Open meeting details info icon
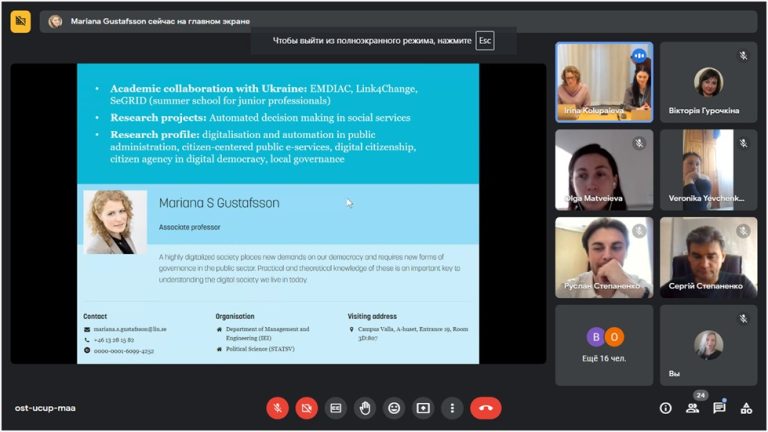This screenshot has width=768, height=432. (x=665, y=408)
